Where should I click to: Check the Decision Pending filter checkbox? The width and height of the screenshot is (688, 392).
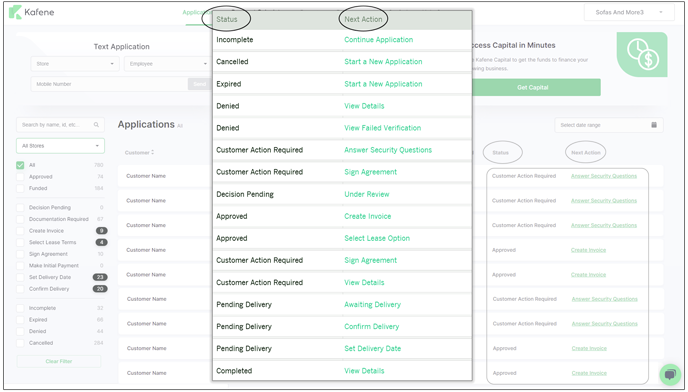20,208
